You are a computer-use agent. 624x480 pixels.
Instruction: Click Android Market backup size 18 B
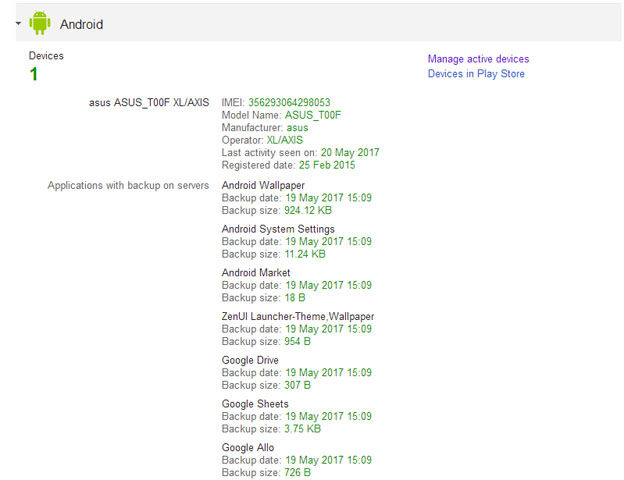(295, 298)
